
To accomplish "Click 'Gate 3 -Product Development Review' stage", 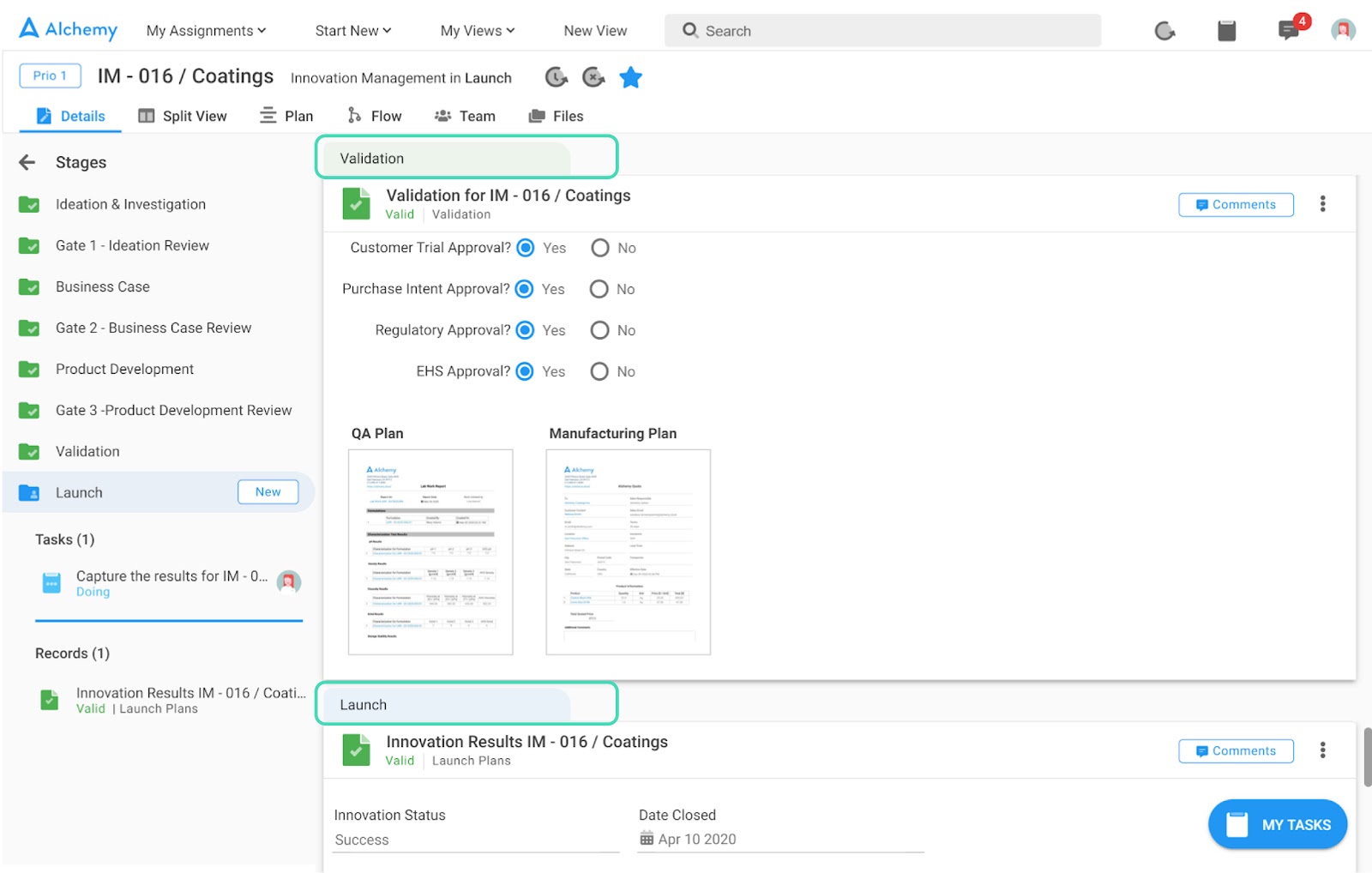I will click(x=173, y=410).
